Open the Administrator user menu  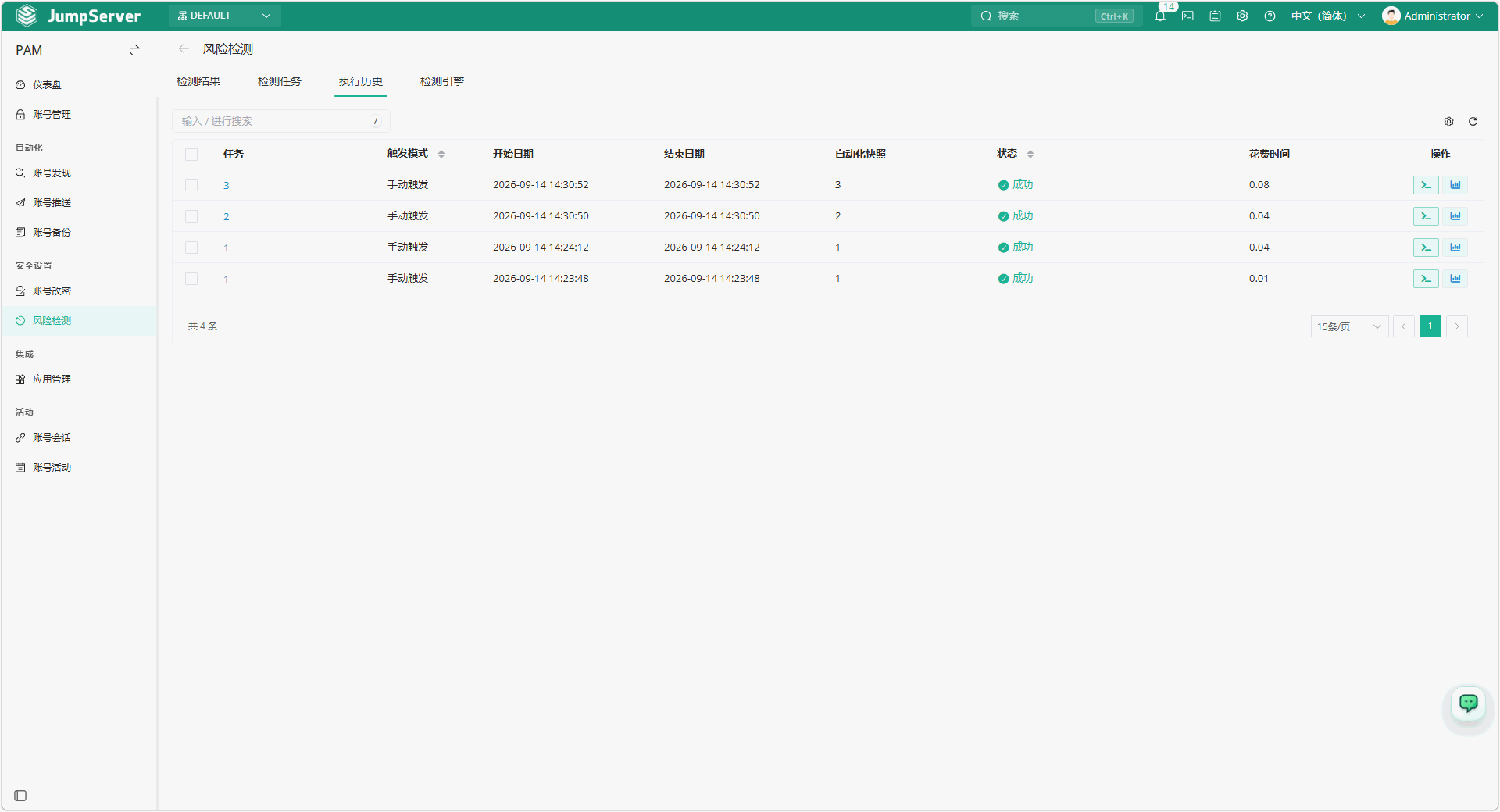[1432, 16]
